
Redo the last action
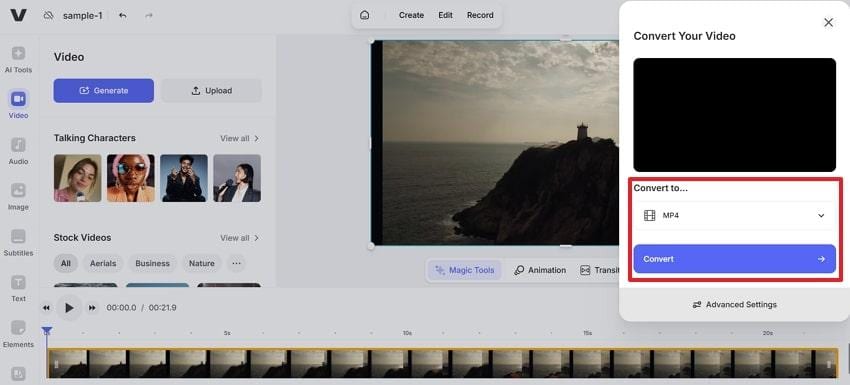[x=149, y=16]
